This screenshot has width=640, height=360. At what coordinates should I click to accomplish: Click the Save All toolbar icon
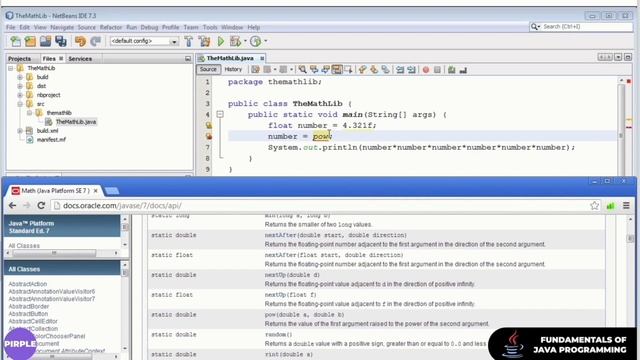click(61, 41)
